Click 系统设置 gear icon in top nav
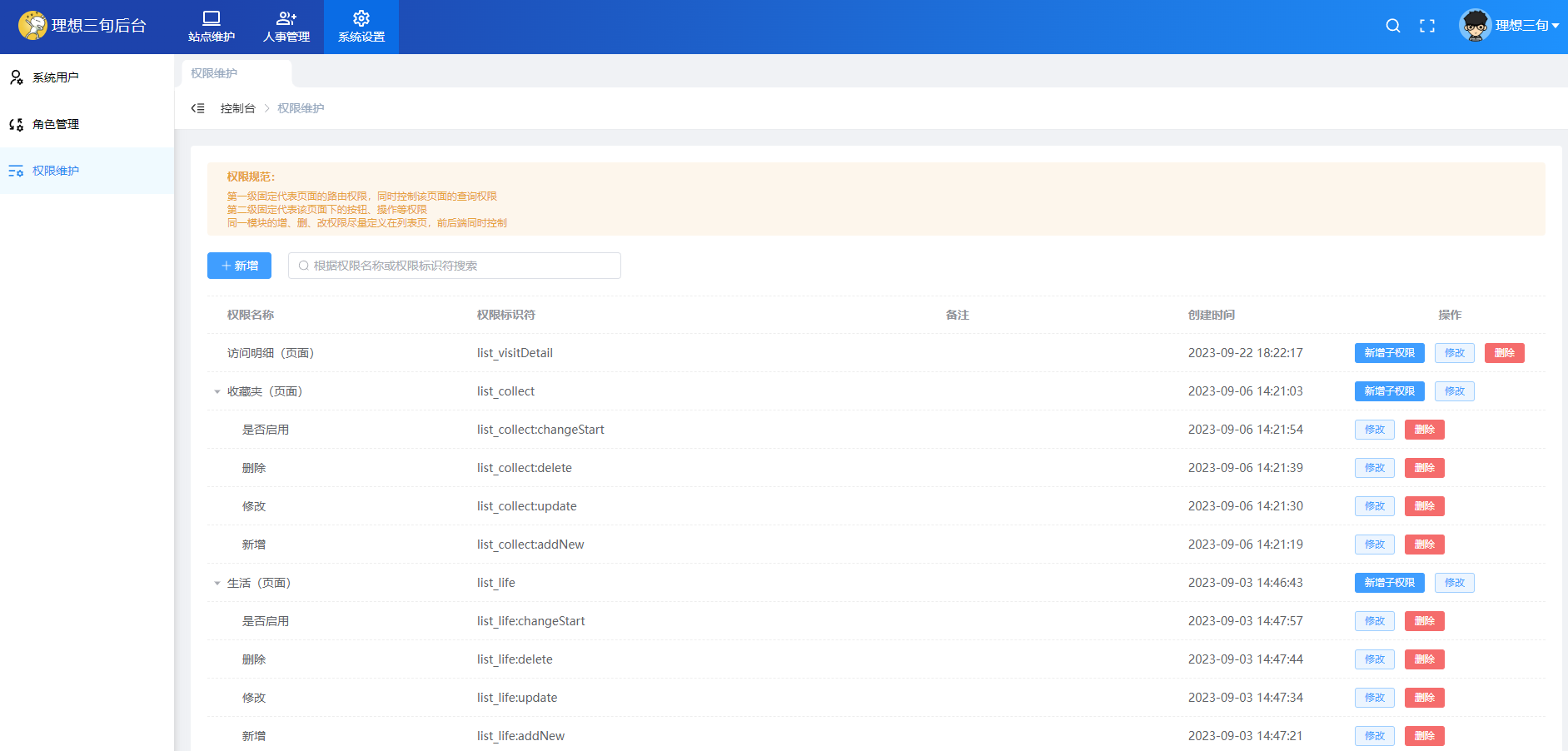This screenshot has width=1568, height=751. 361,18
